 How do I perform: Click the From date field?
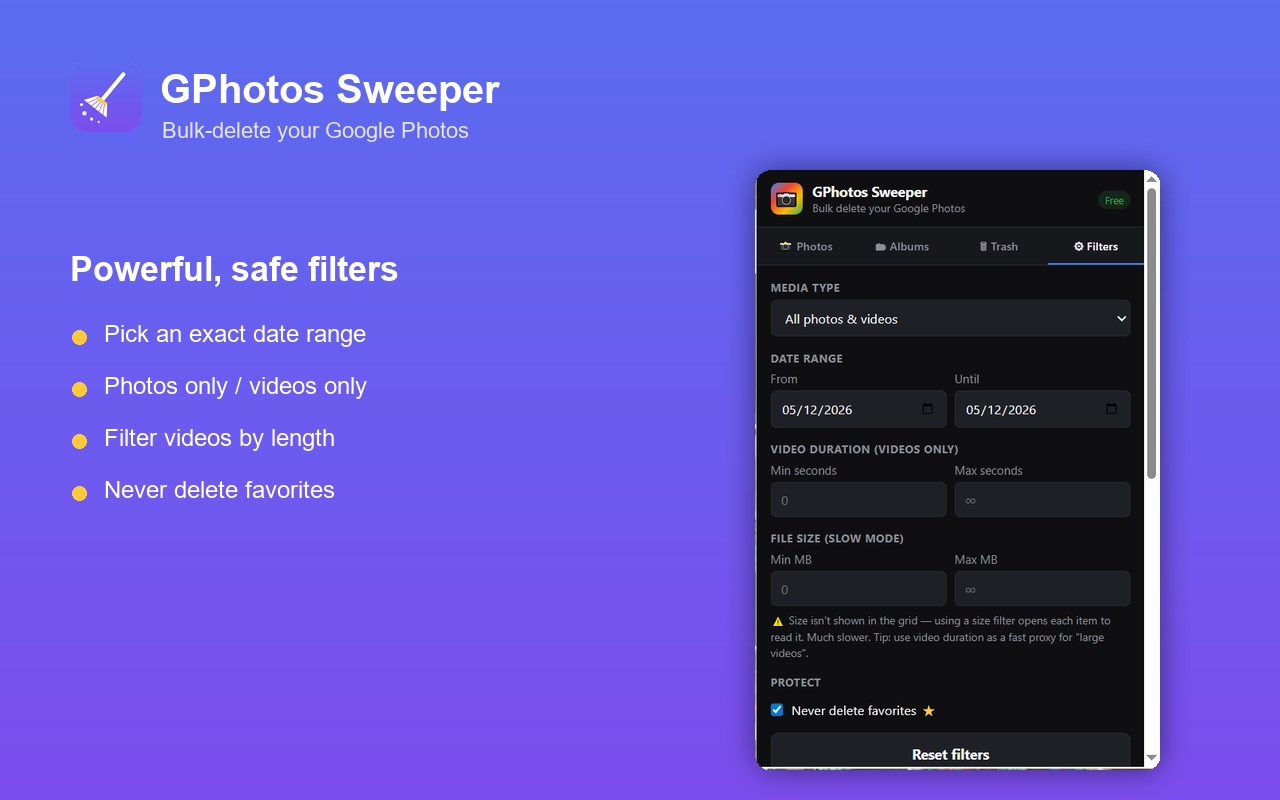tap(858, 409)
